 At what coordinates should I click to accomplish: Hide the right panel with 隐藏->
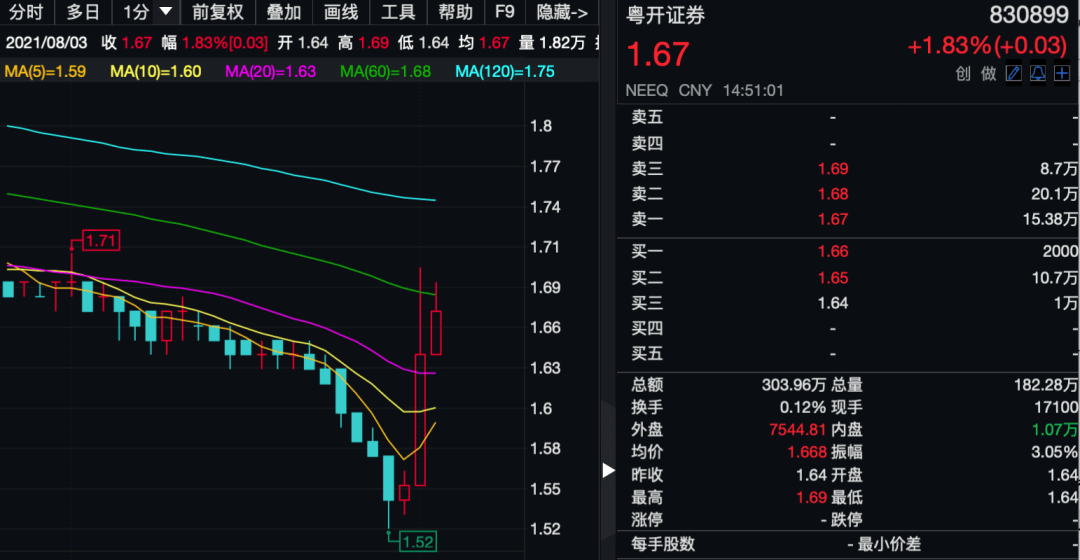pyautogui.click(x=562, y=12)
